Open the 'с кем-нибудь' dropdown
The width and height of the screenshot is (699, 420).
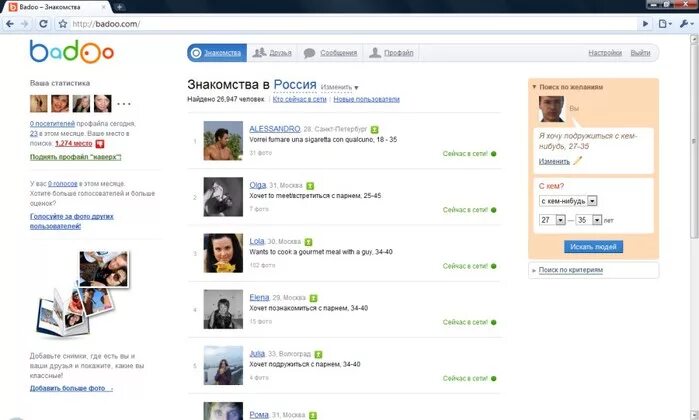[568, 201]
